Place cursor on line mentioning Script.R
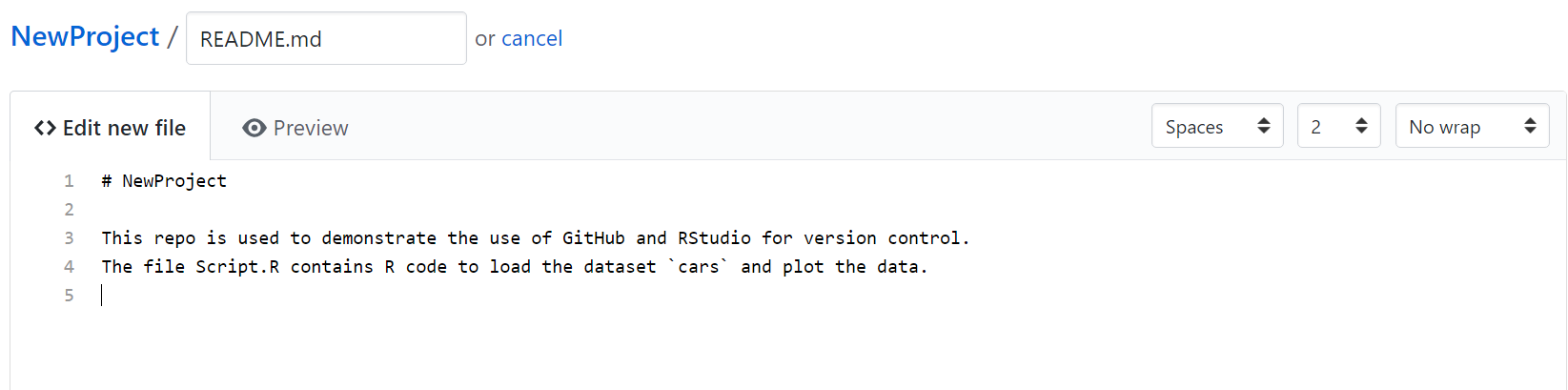1568x390 pixels. [515, 267]
